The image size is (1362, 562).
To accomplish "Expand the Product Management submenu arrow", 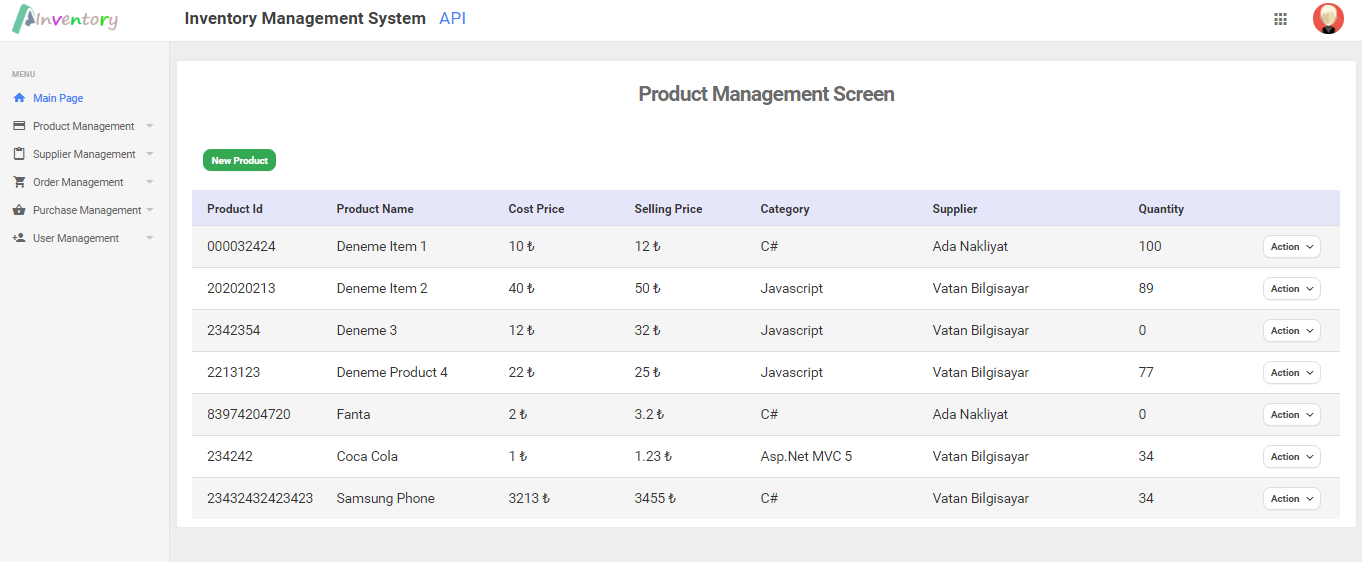I will (x=149, y=126).
